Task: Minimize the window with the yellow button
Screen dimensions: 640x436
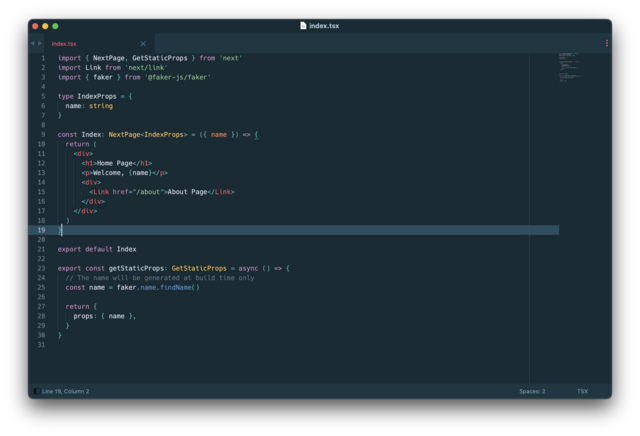Action: click(45, 26)
